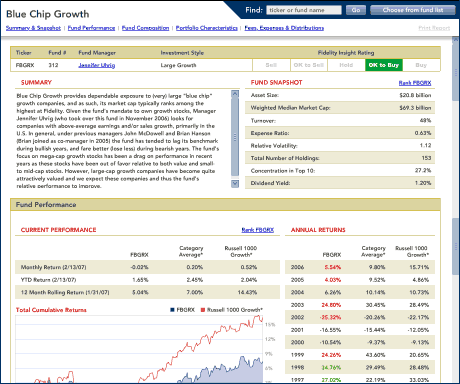Click Relative Volatility value 1.12
460x384 pixels.
pos(425,145)
